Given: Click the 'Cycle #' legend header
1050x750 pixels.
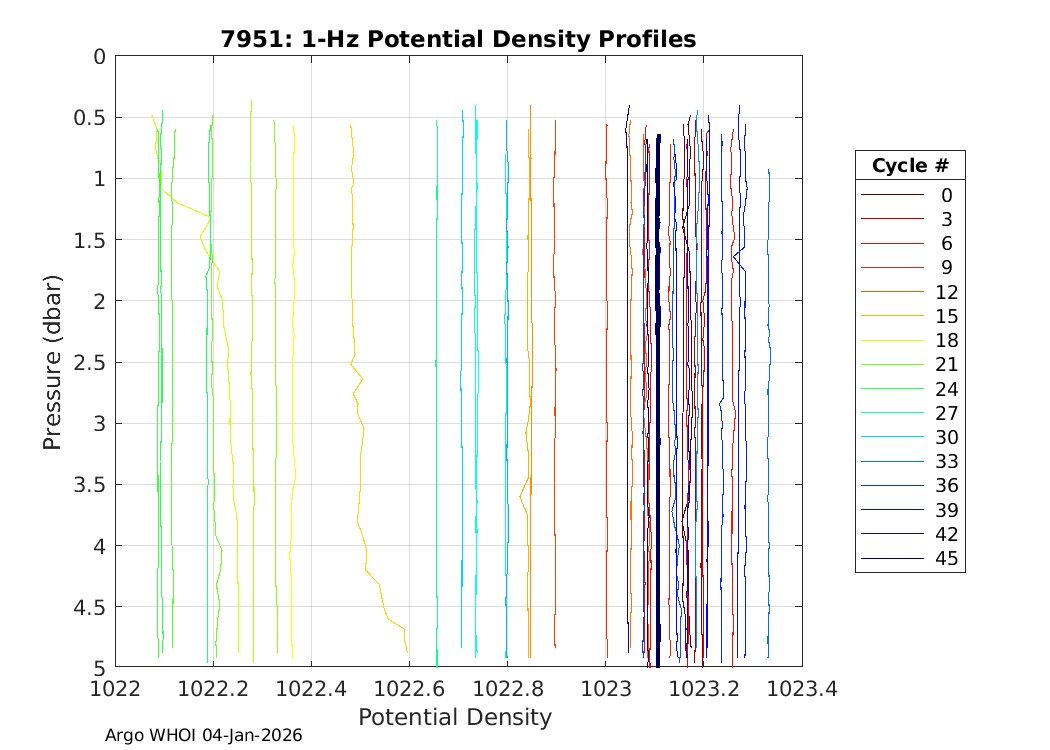Looking at the screenshot, I should tap(909, 166).
